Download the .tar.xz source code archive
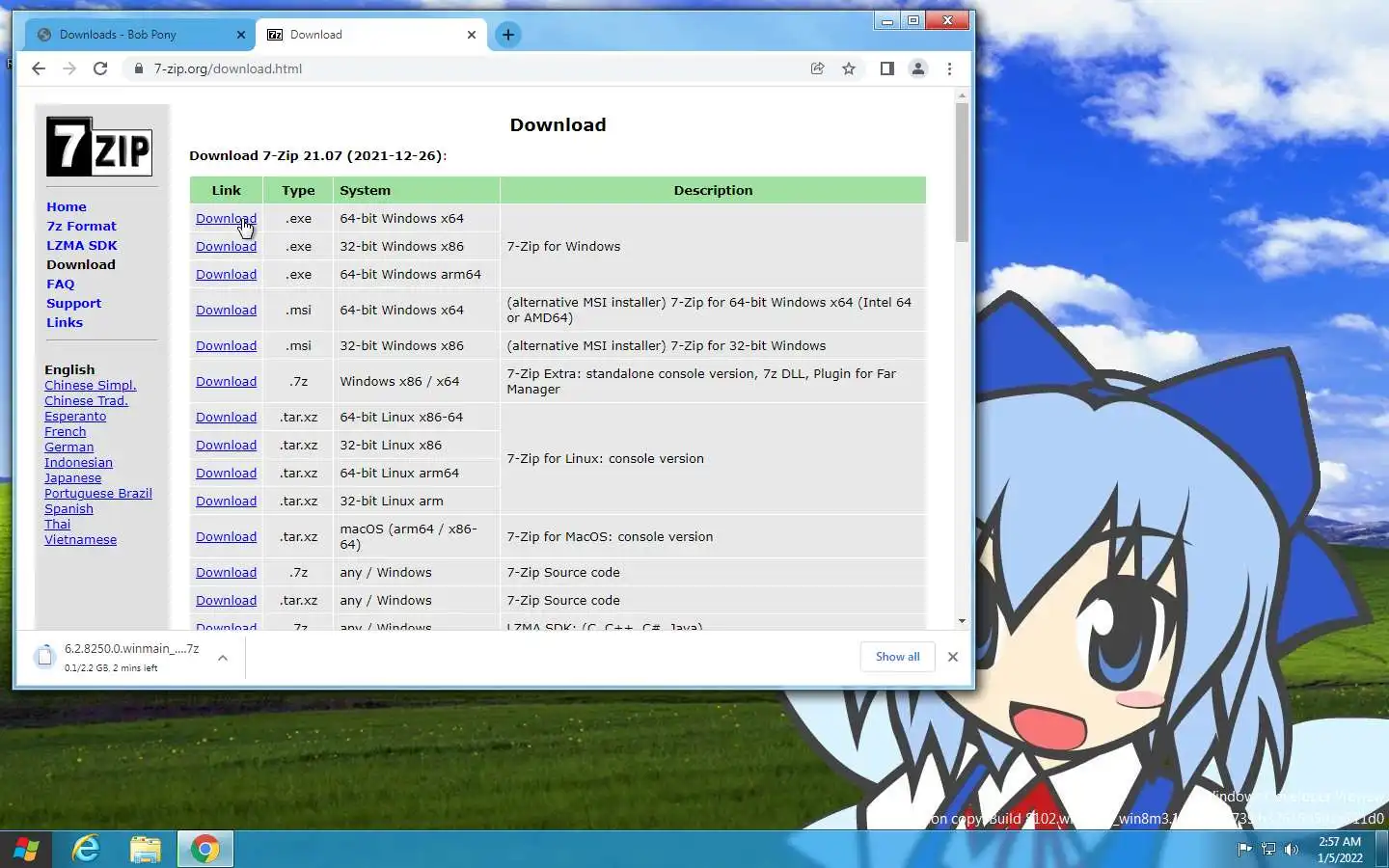1389x868 pixels. pyautogui.click(x=226, y=600)
